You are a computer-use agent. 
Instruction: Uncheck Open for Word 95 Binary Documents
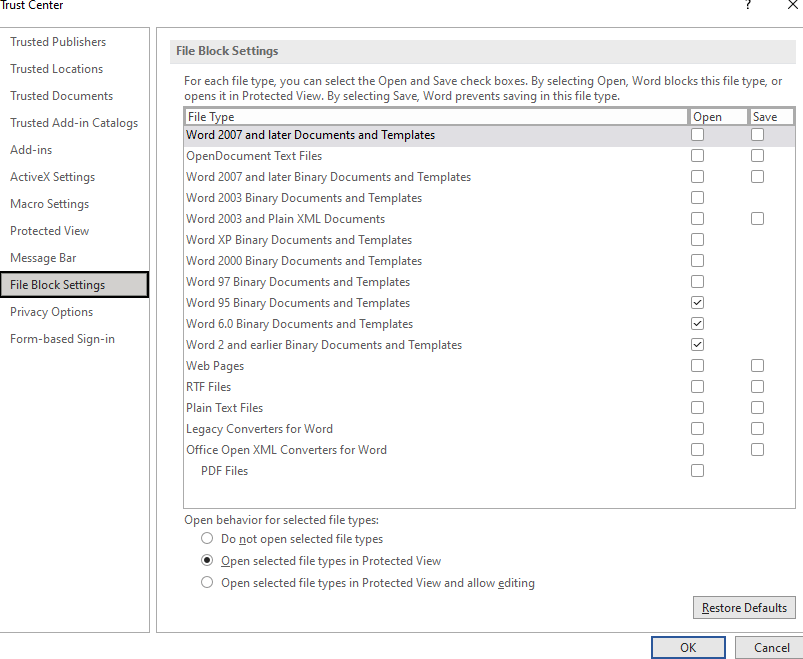[697, 303]
